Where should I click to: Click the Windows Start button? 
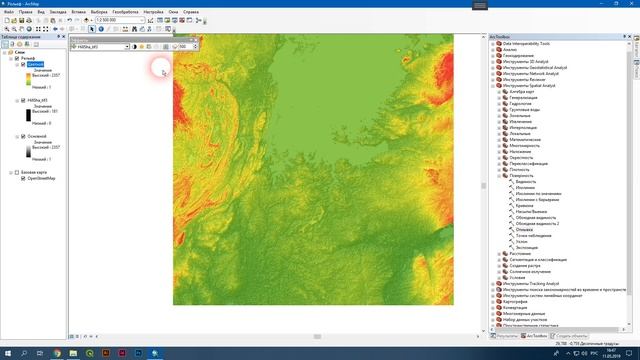pos(8,353)
